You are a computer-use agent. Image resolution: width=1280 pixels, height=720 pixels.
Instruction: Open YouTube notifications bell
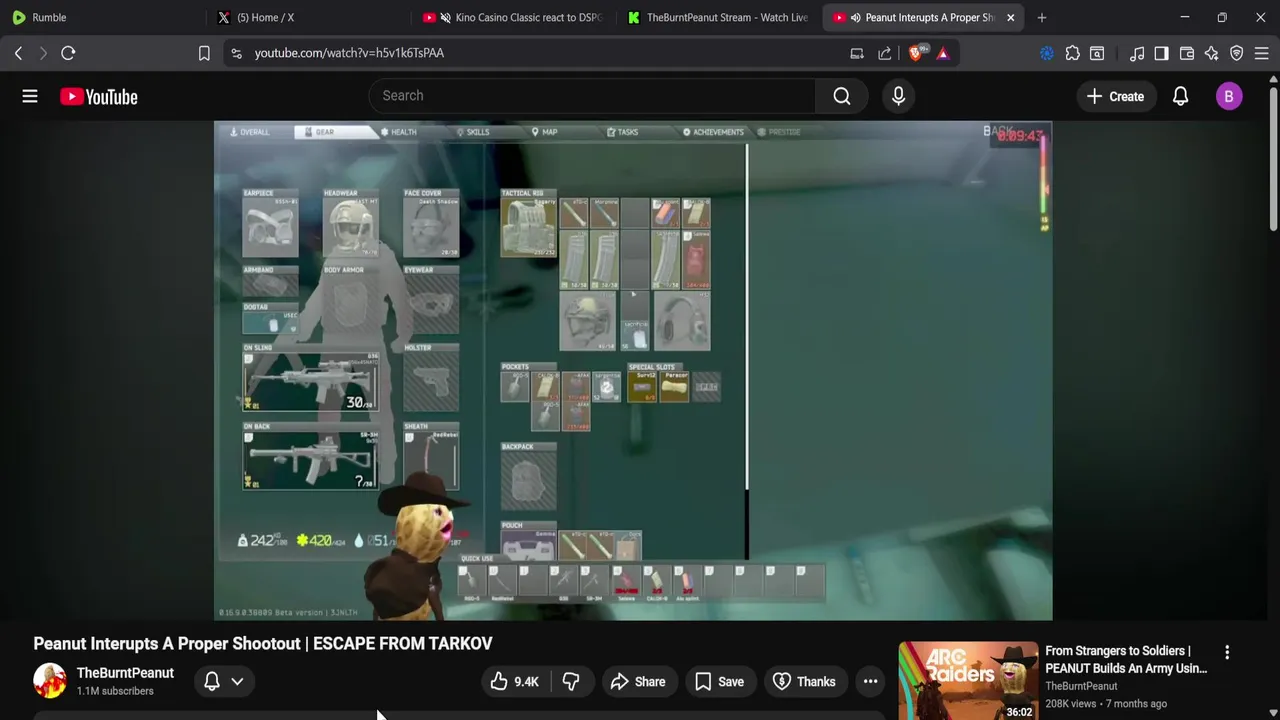coord(1180,96)
